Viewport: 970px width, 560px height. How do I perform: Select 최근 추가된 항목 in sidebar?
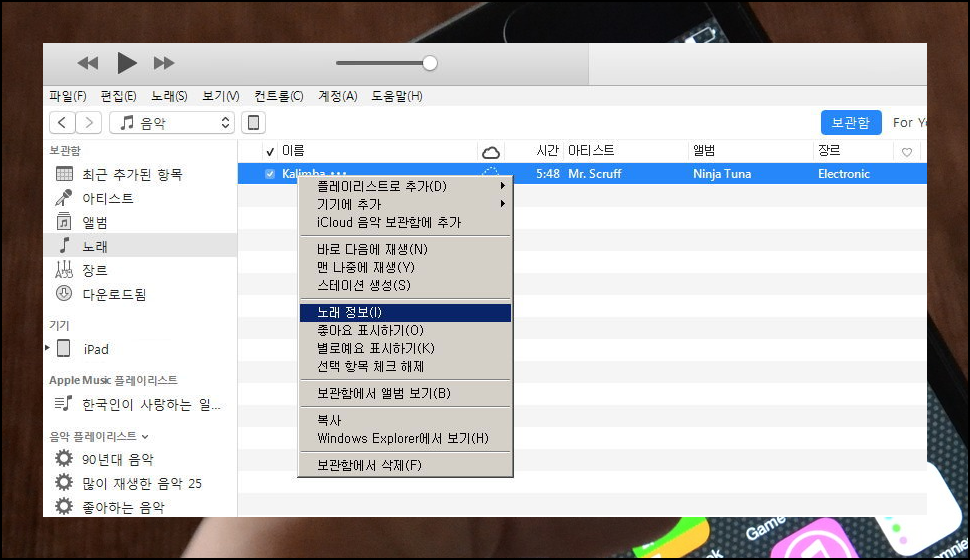[140, 174]
